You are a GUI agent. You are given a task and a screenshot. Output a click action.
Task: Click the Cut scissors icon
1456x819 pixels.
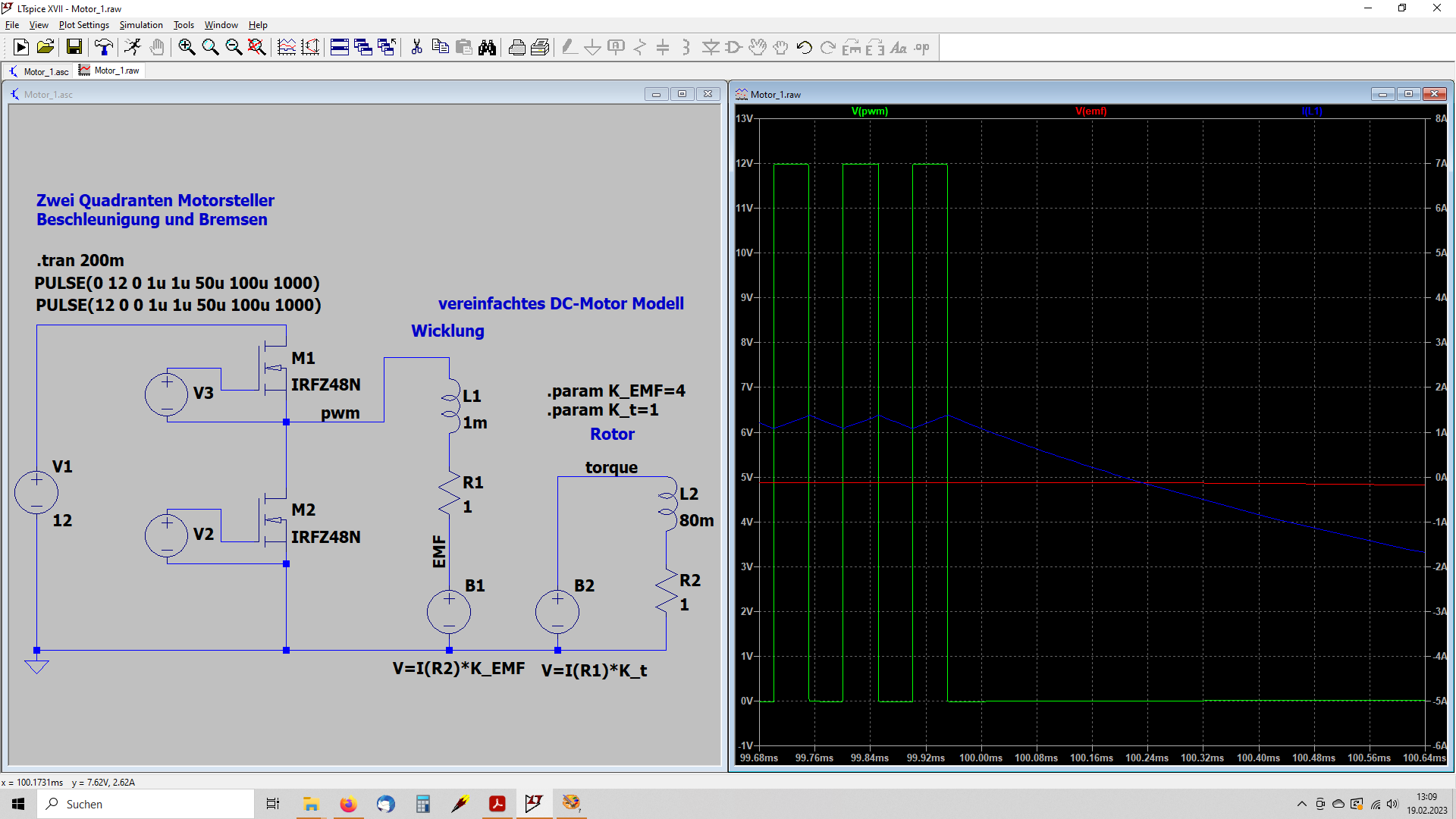[x=416, y=48]
